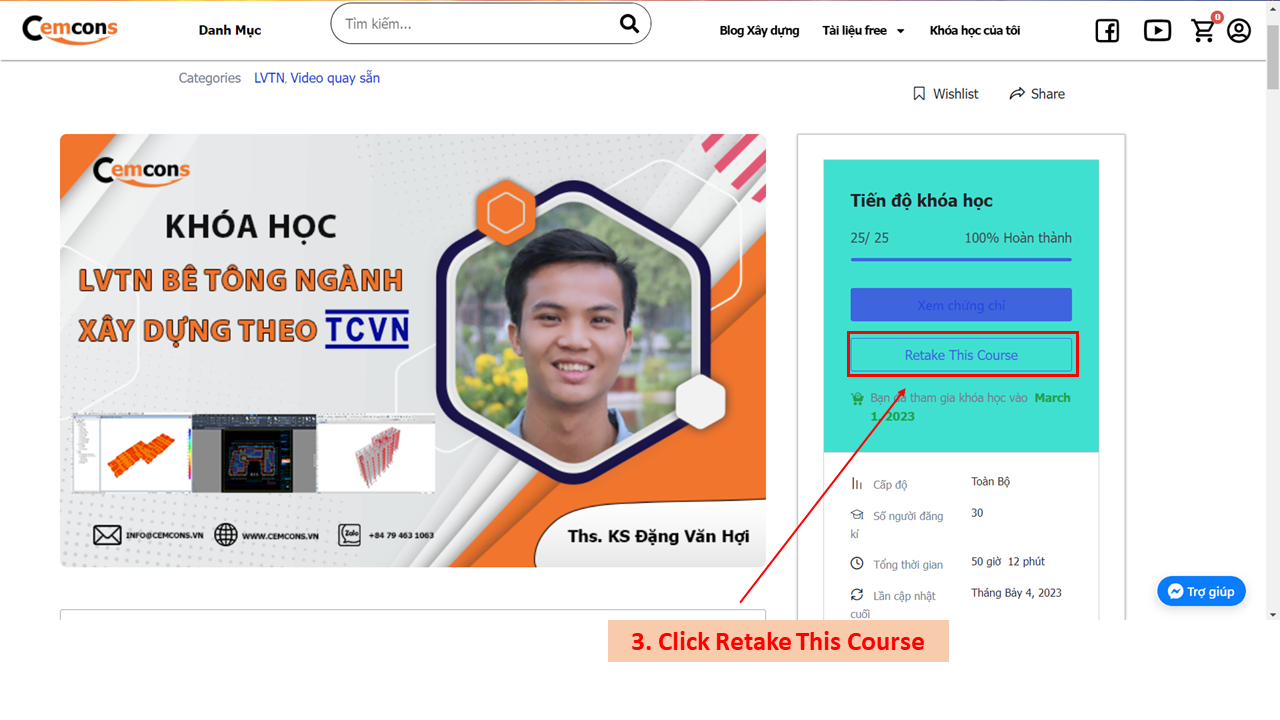This screenshot has width=1280, height=720.
Task: Expand the Tài liệu free dropdown
Action: [x=863, y=31]
